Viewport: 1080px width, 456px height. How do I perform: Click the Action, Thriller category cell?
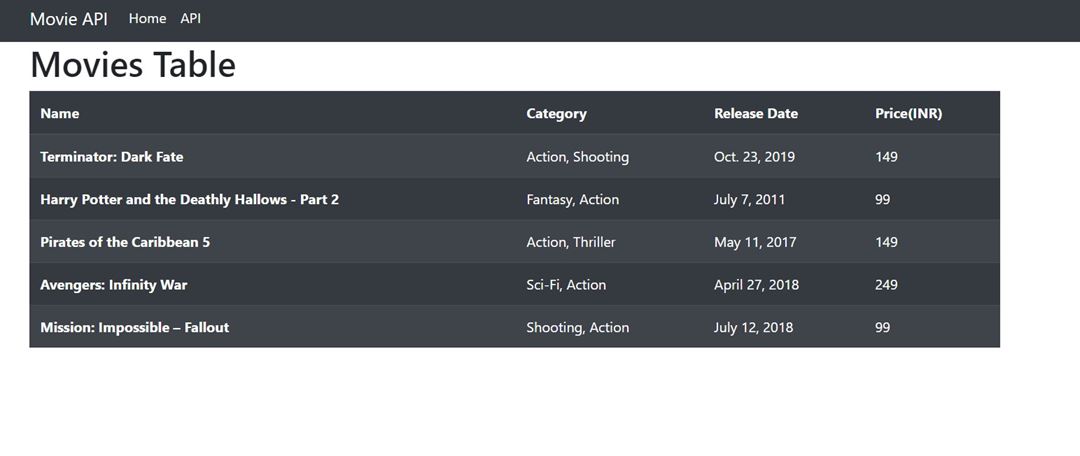(571, 242)
